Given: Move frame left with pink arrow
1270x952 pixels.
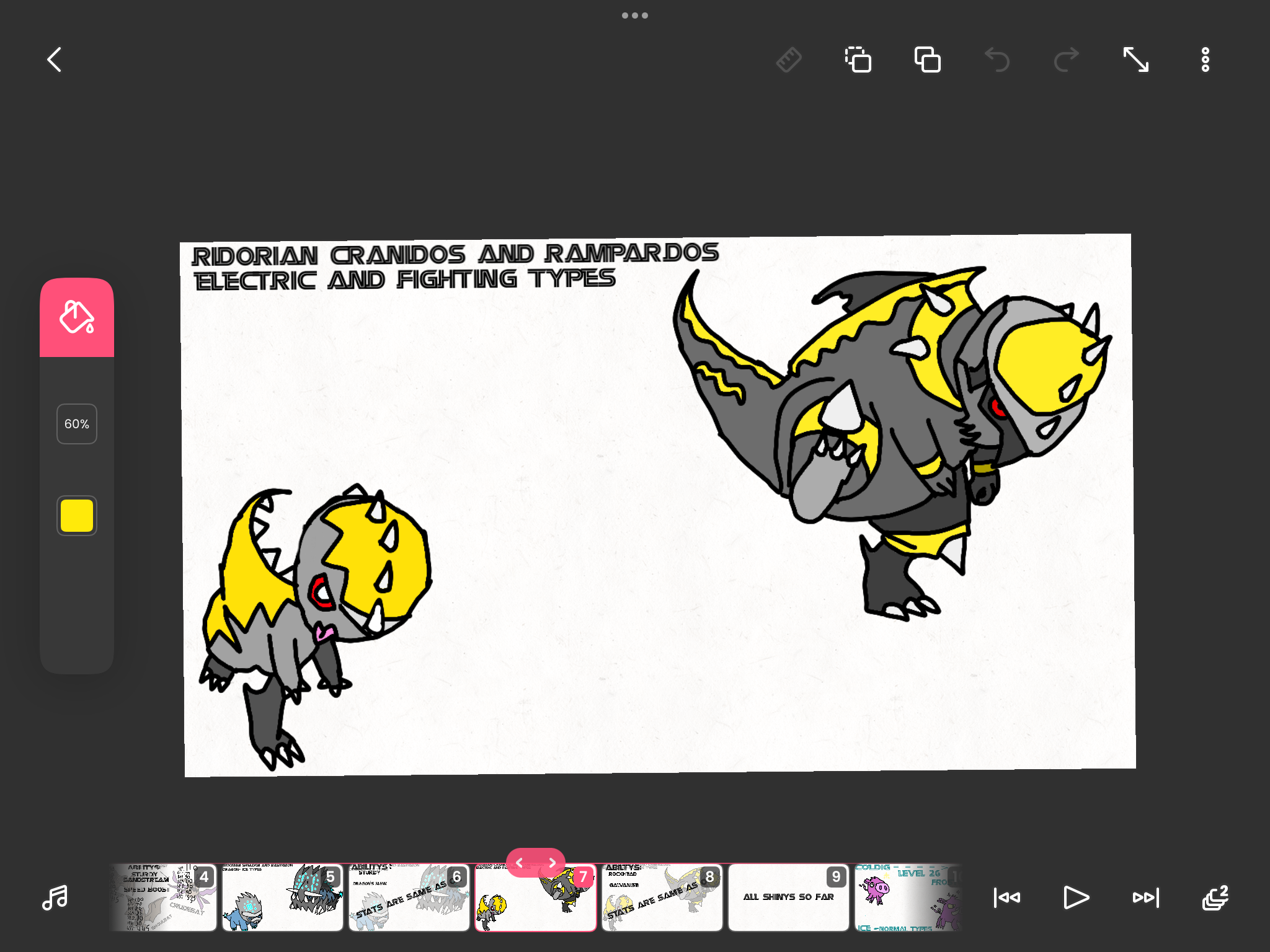Looking at the screenshot, I should pos(520,863).
